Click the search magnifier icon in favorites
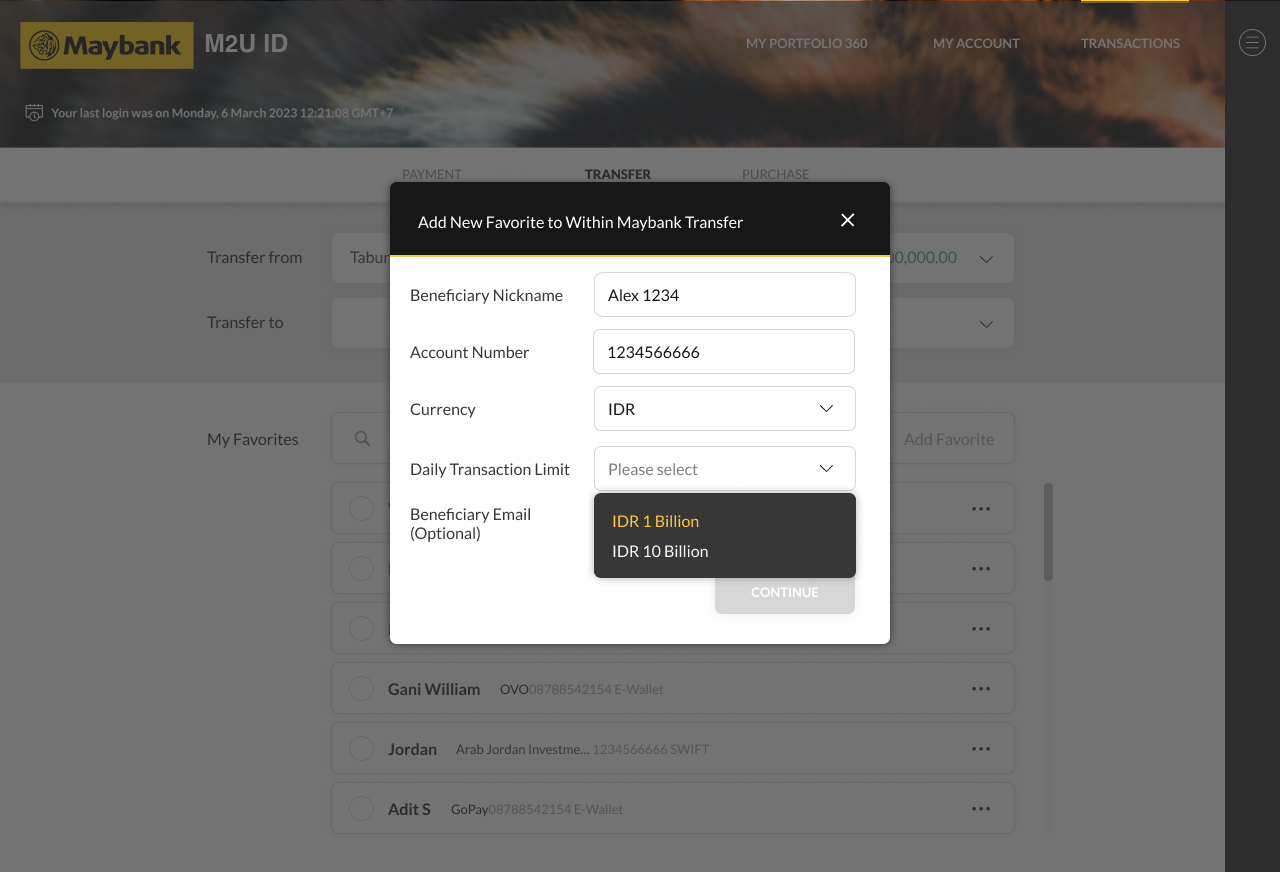The width and height of the screenshot is (1280, 872). pyautogui.click(x=363, y=439)
